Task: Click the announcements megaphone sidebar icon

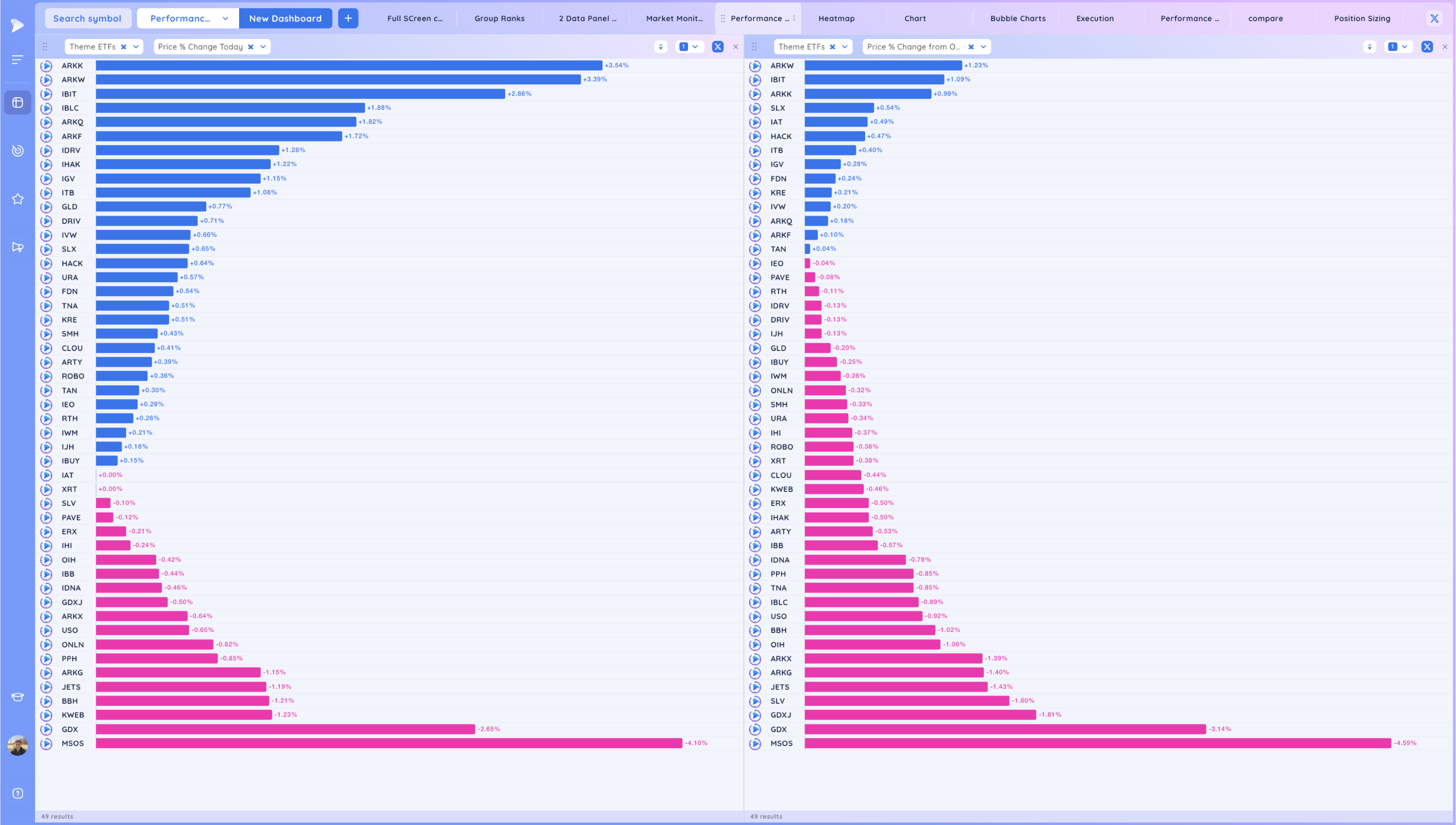Action: [x=17, y=247]
